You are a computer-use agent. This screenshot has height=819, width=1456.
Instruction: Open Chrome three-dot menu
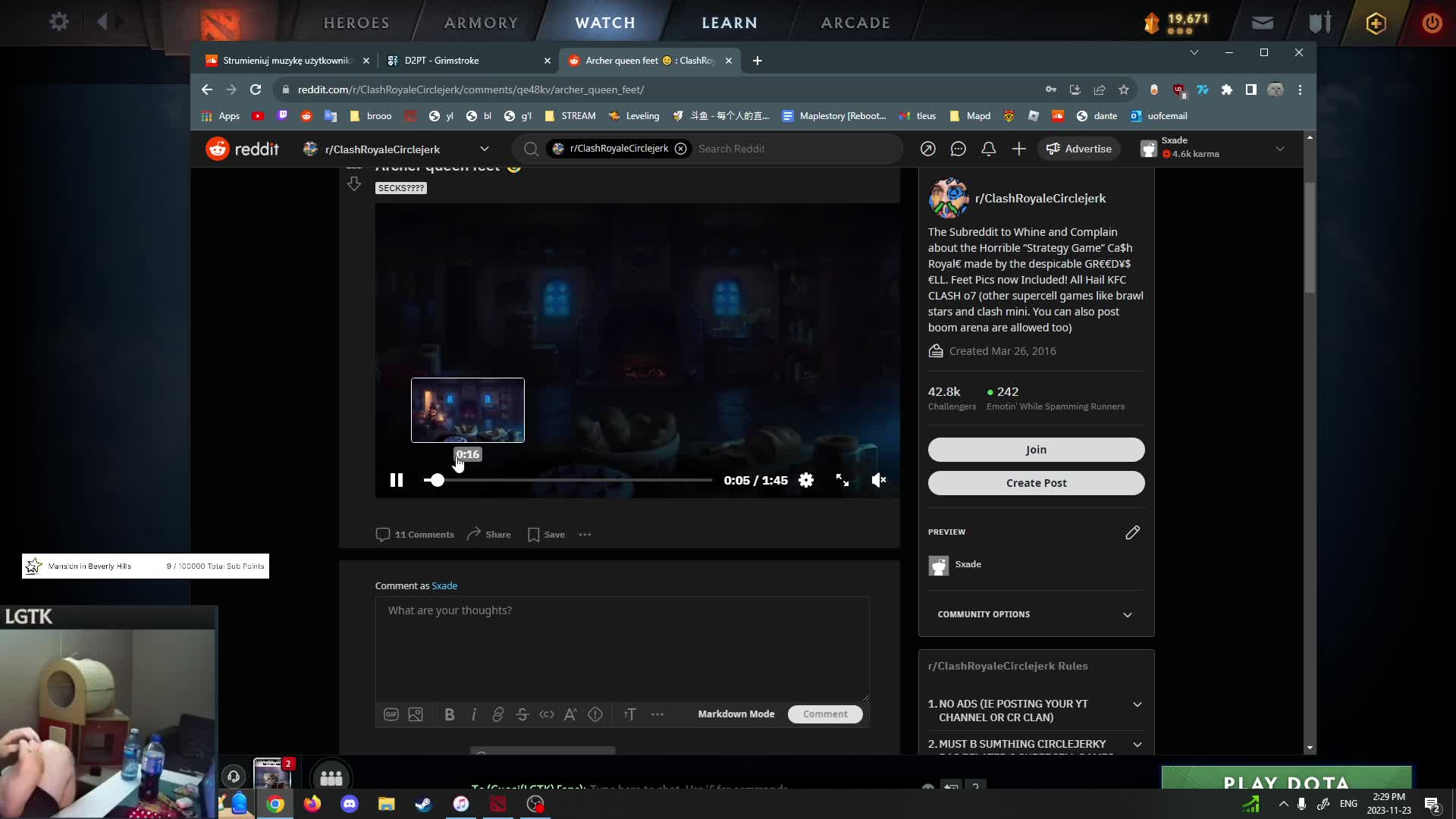click(x=1300, y=89)
